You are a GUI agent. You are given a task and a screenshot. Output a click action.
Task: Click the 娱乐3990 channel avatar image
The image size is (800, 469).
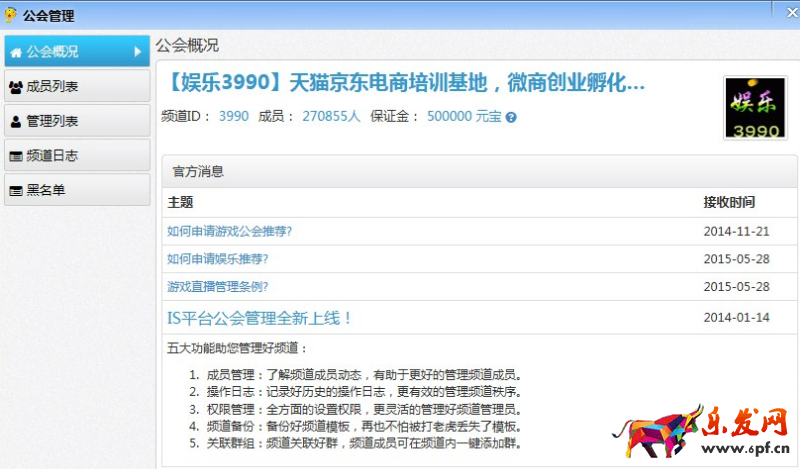click(x=755, y=108)
